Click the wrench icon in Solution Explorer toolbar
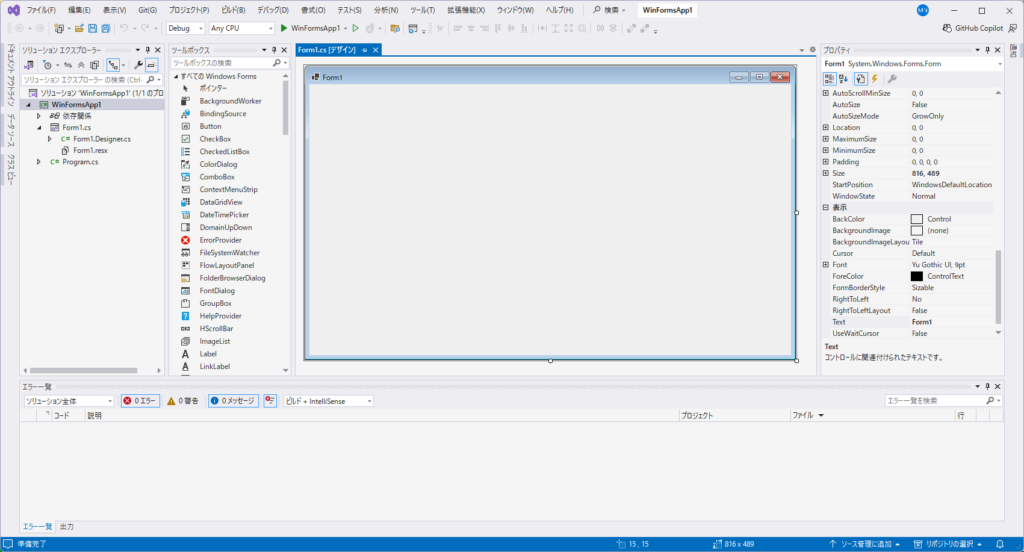Screen dimensions: 1024x552 point(137,64)
